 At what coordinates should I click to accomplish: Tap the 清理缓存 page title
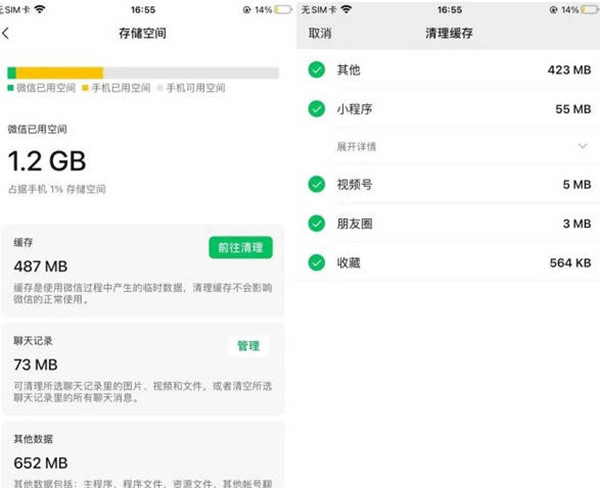pyautogui.click(x=449, y=33)
